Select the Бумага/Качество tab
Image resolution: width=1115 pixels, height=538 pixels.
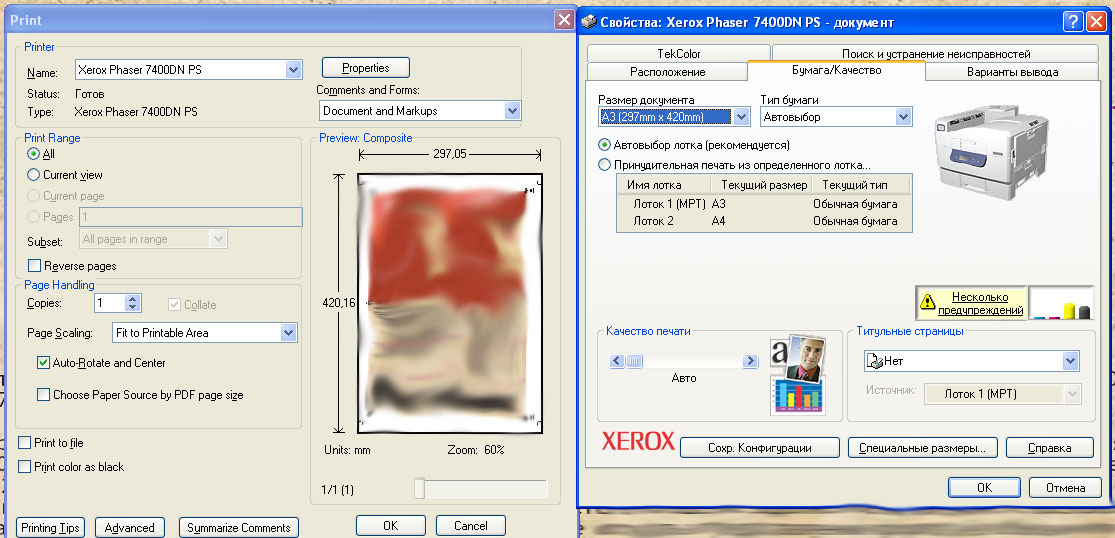pos(836,70)
